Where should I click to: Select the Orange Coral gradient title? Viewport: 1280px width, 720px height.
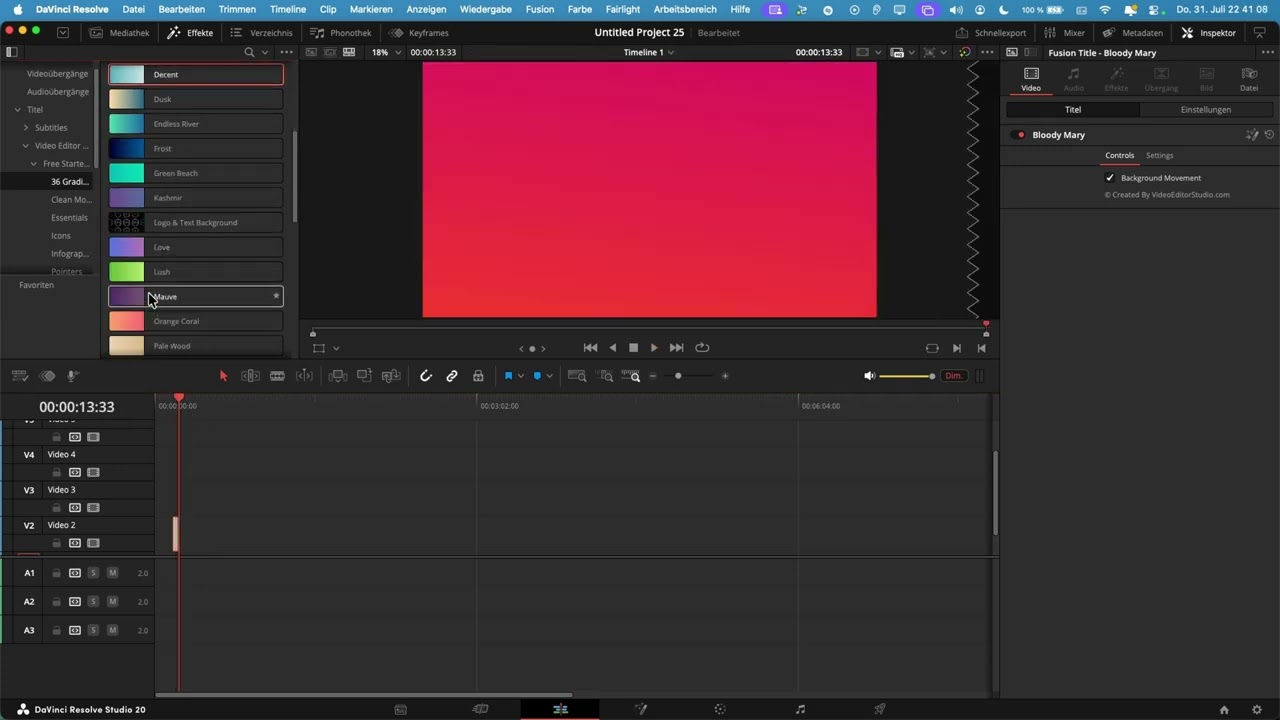pyautogui.click(x=196, y=321)
